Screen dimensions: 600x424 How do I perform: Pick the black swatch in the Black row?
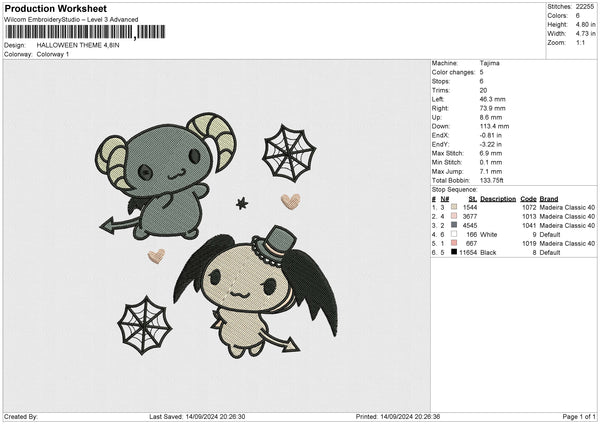pos(454,252)
